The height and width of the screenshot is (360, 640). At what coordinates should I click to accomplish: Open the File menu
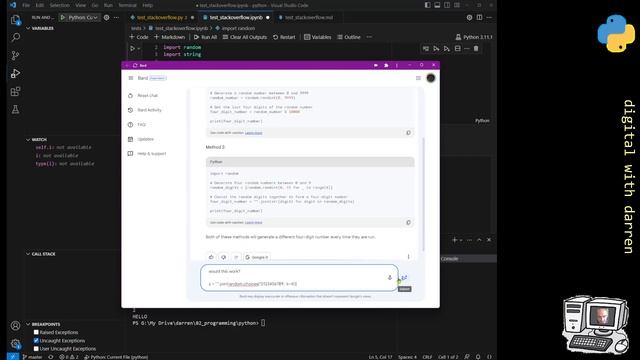pos(26,5)
